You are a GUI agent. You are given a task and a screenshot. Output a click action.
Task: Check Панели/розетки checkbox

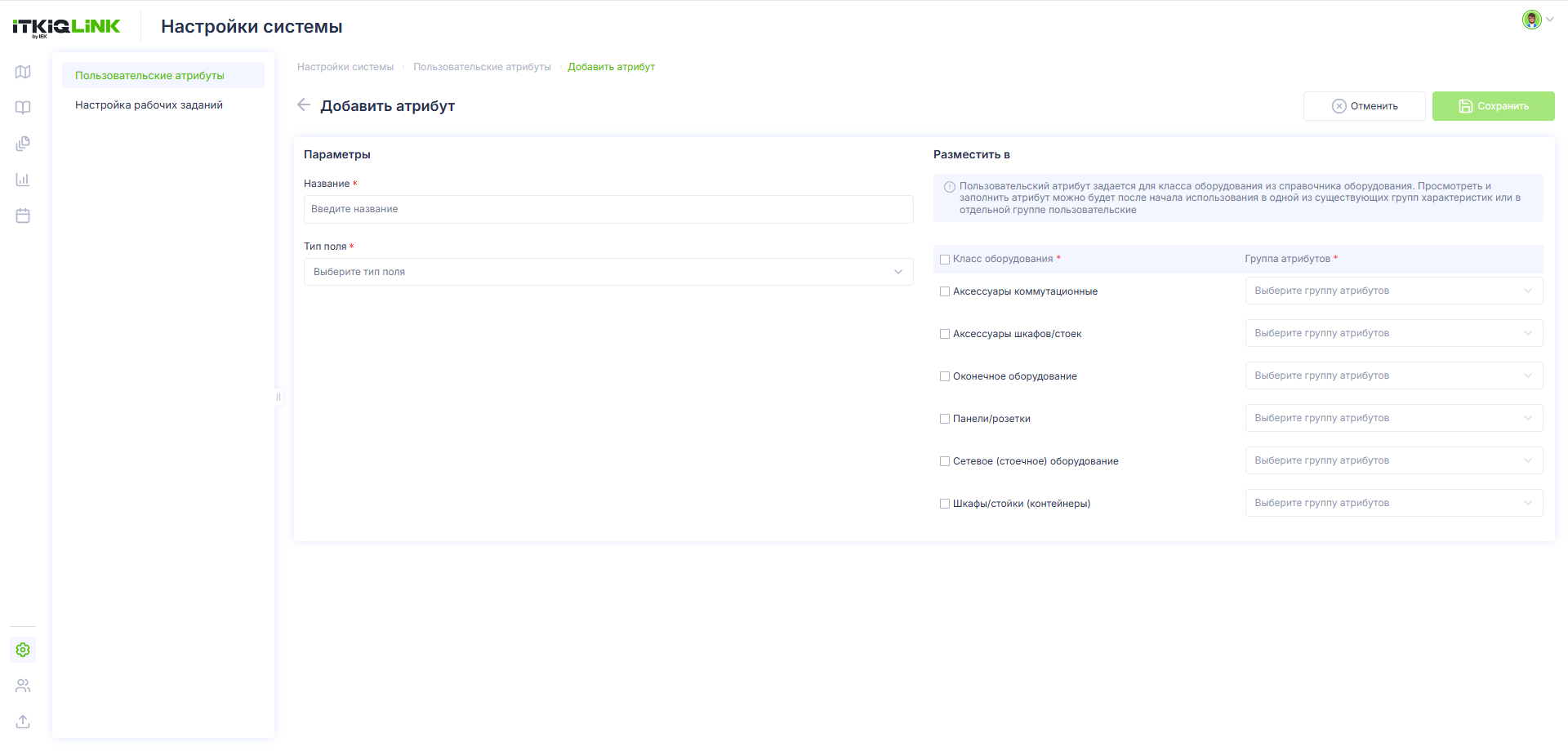click(945, 419)
